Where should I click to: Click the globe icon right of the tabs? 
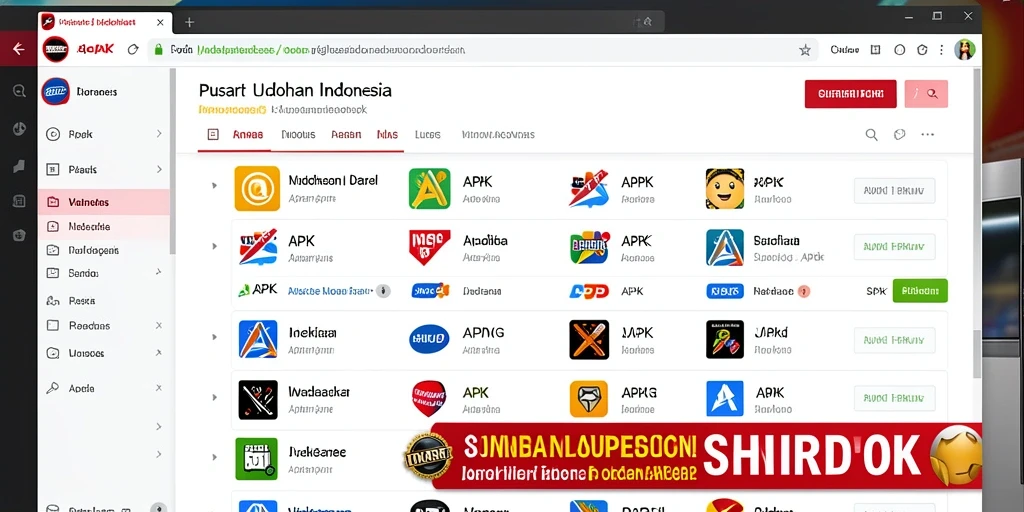tap(899, 135)
